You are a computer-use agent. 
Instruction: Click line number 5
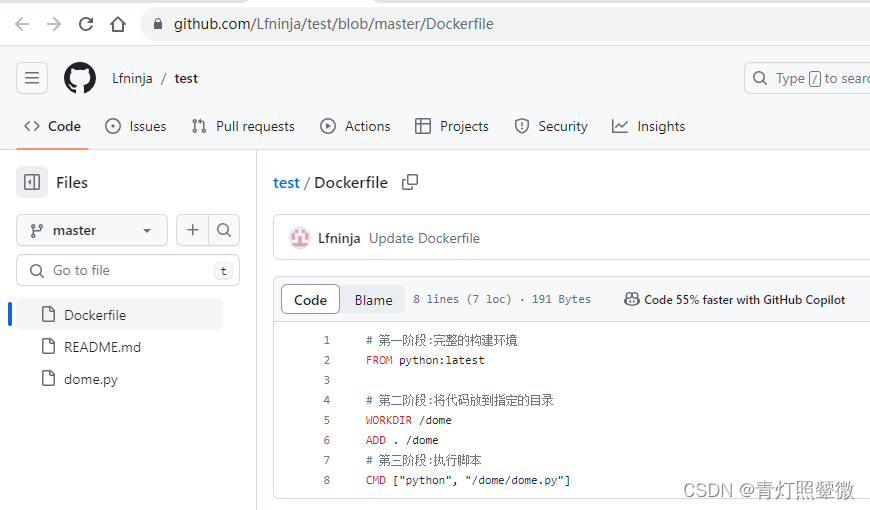(x=327, y=420)
